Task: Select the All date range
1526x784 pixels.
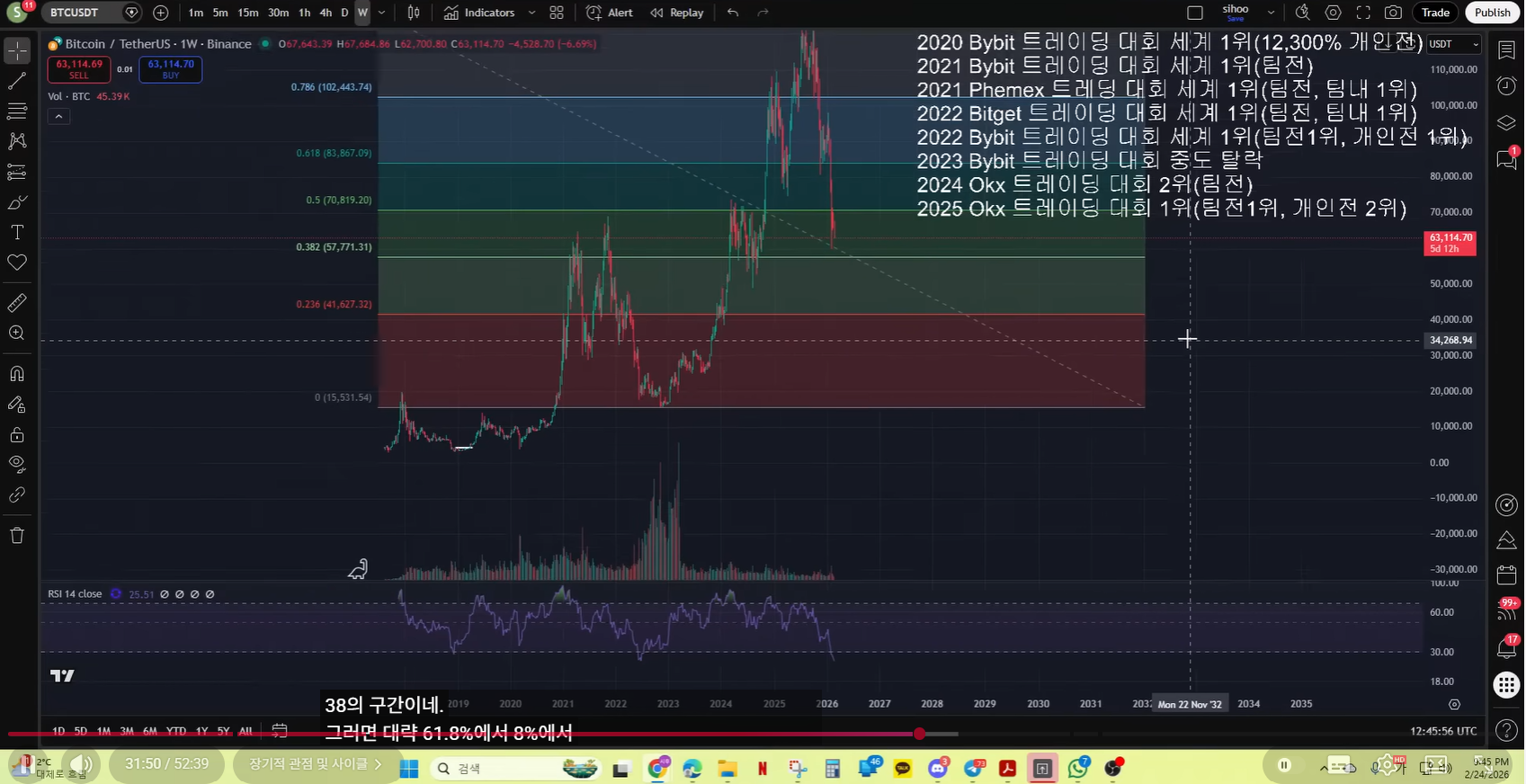Action: click(x=245, y=731)
